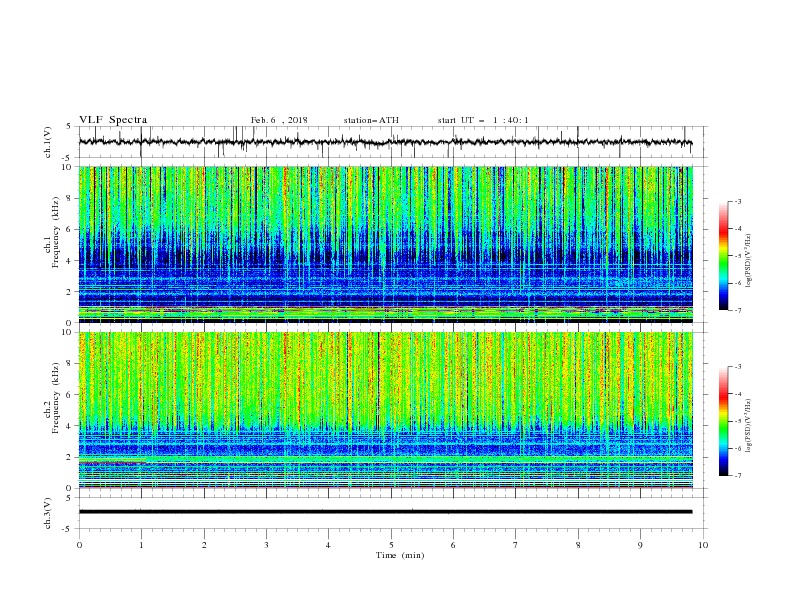Viewport: 792px width, 612px height.
Task: Click the ch.3 voltage waveform trace
Action: click(385, 512)
